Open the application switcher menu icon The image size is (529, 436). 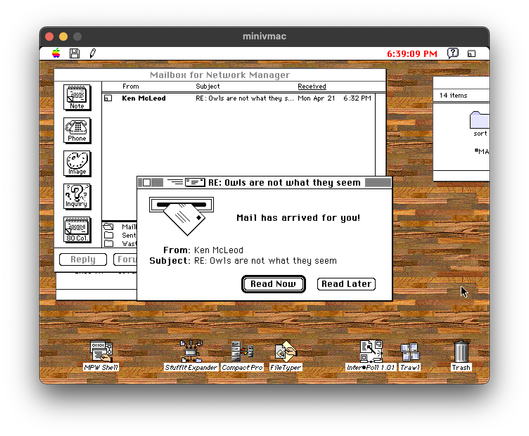[472, 54]
